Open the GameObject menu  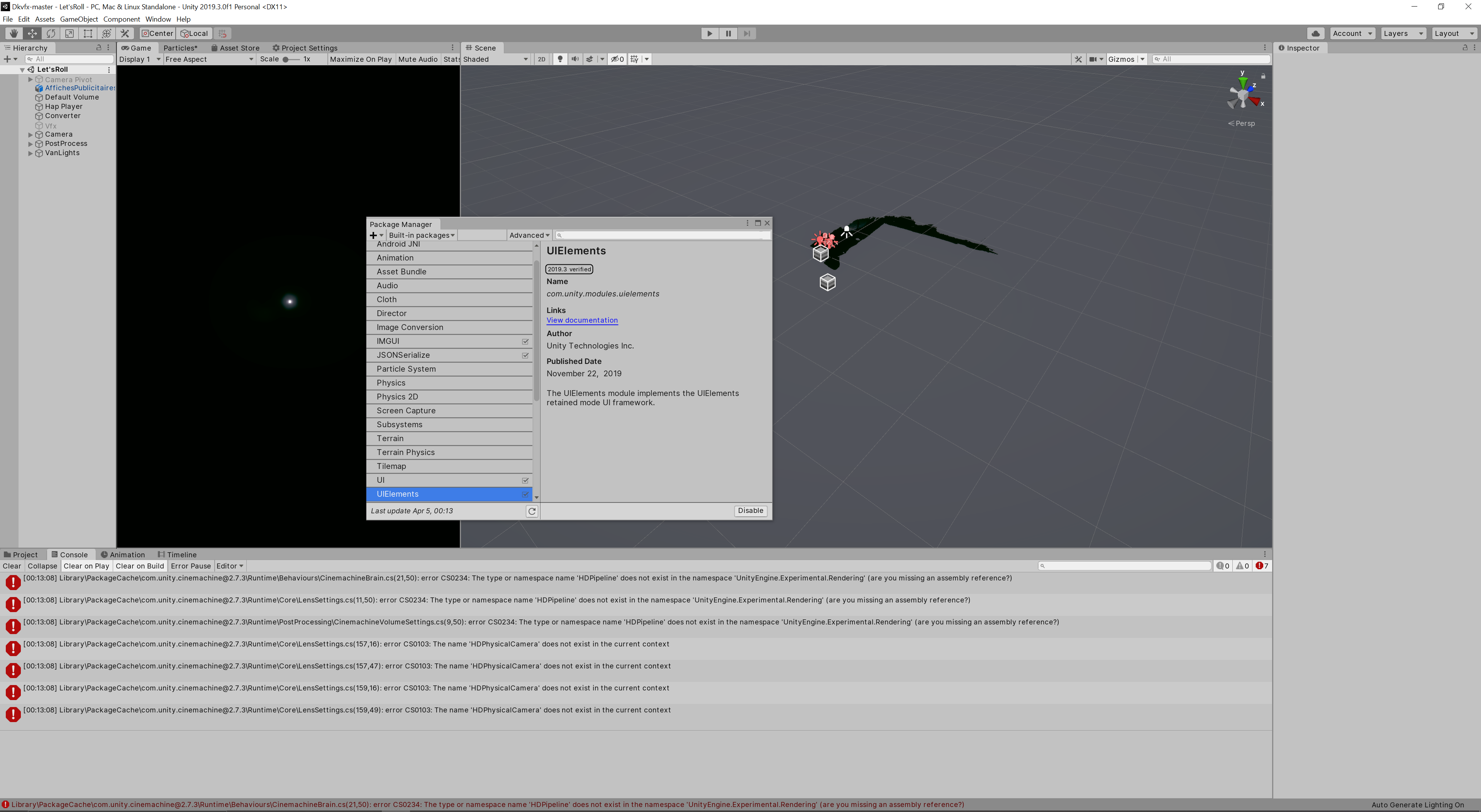[79, 19]
